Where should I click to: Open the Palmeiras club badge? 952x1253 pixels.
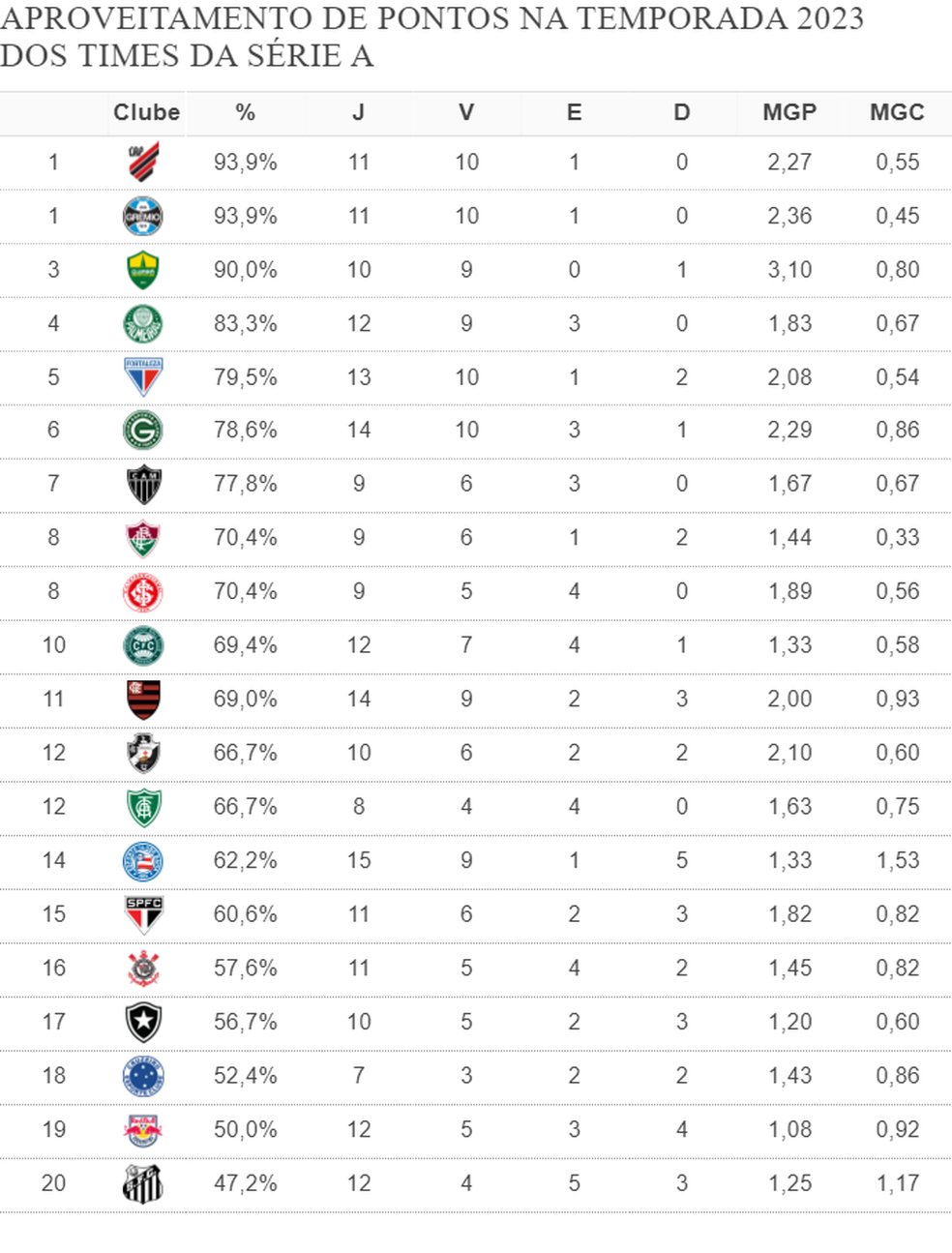143,324
